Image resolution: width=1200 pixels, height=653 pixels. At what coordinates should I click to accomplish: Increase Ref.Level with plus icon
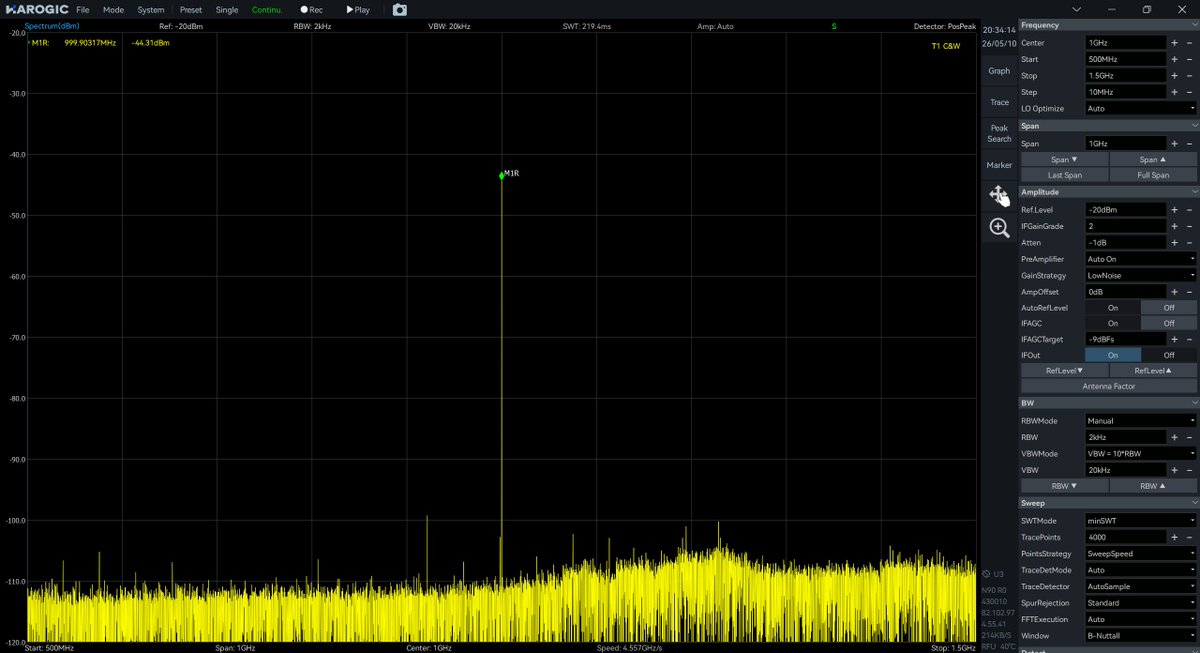tap(1175, 210)
